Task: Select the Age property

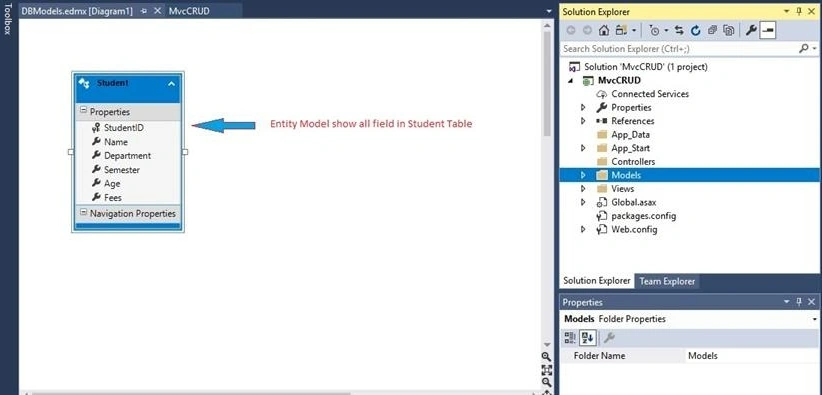Action: click(x=112, y=184)
